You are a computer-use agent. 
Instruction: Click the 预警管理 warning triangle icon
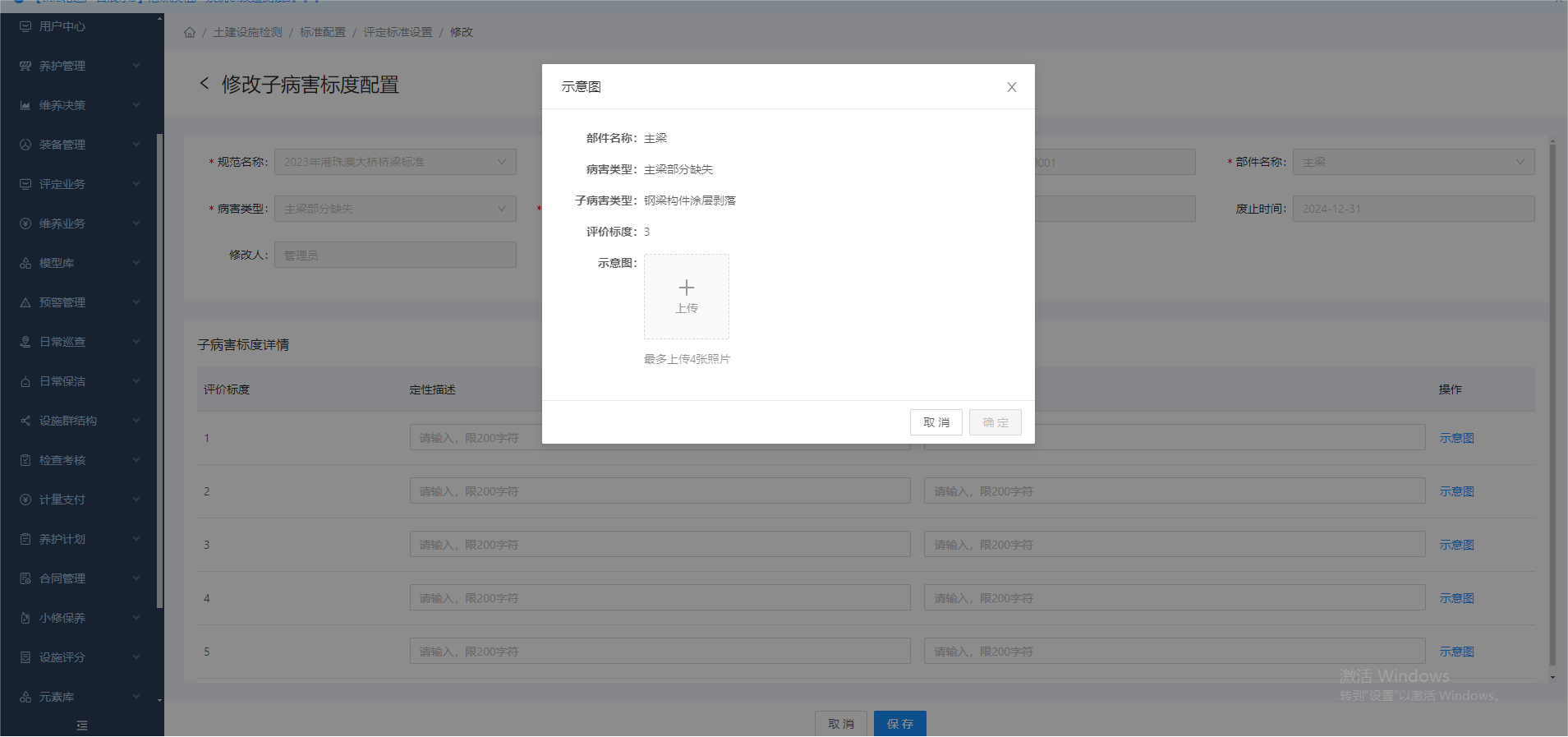[x=25, y=302]
